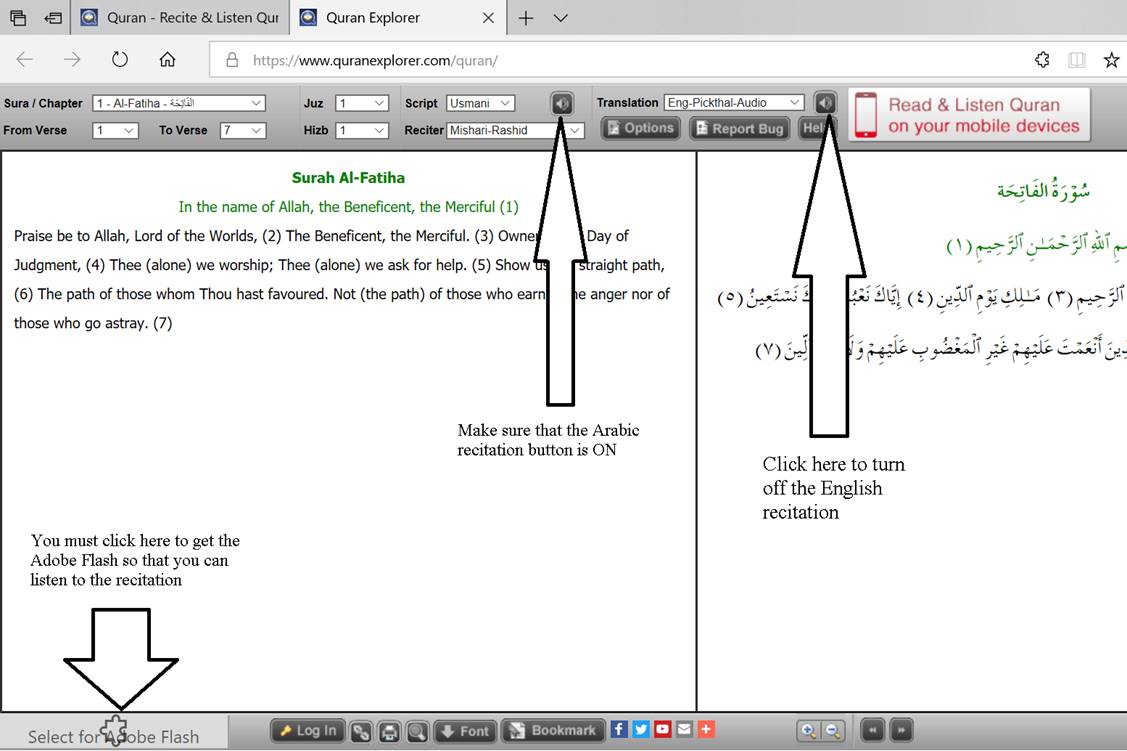Viewport: 1127px width, 751px height.
Task: Click the link icon next to Log In
Action: 361,731
